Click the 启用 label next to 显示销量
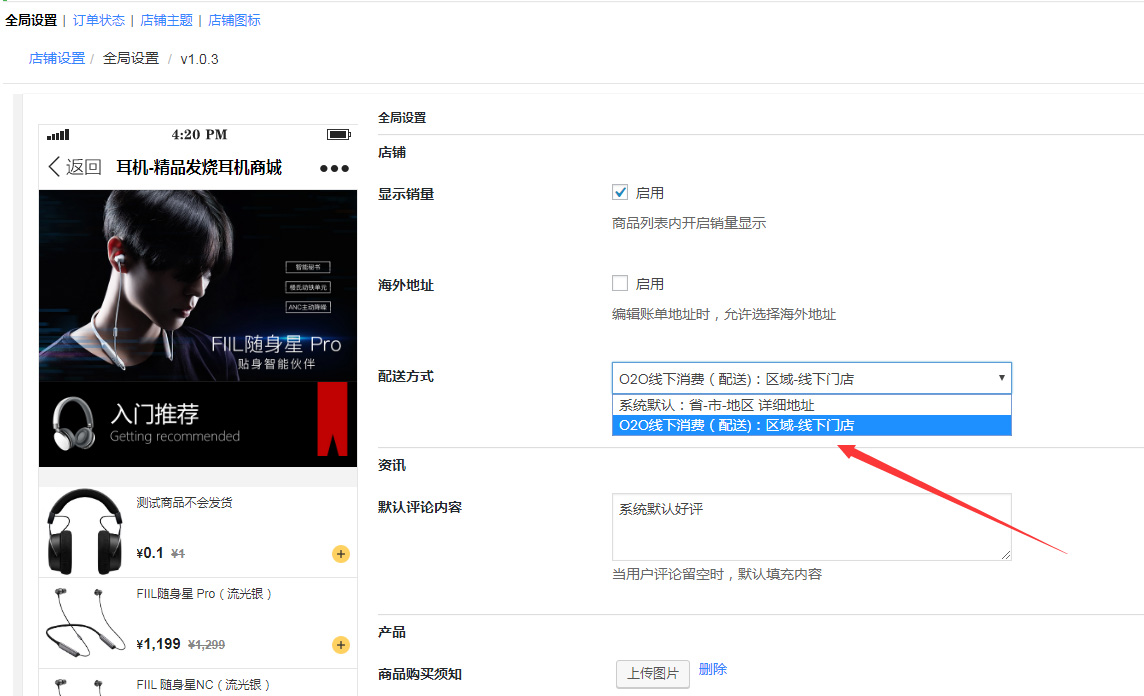 [649, 193]
